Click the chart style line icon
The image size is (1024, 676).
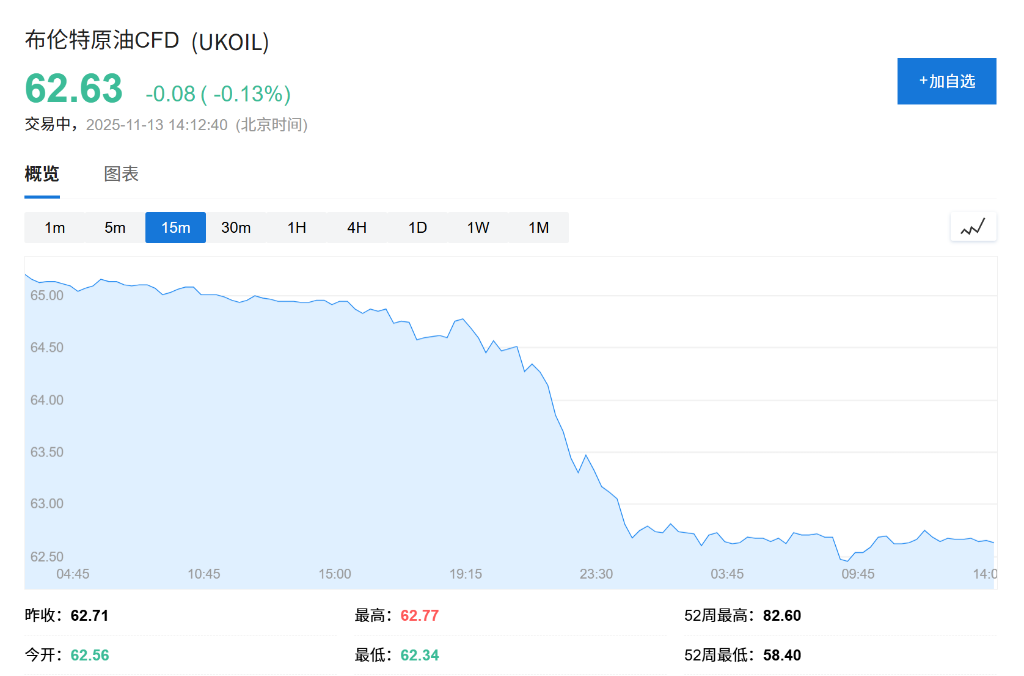pyautogui.click(x=972, y=227)
